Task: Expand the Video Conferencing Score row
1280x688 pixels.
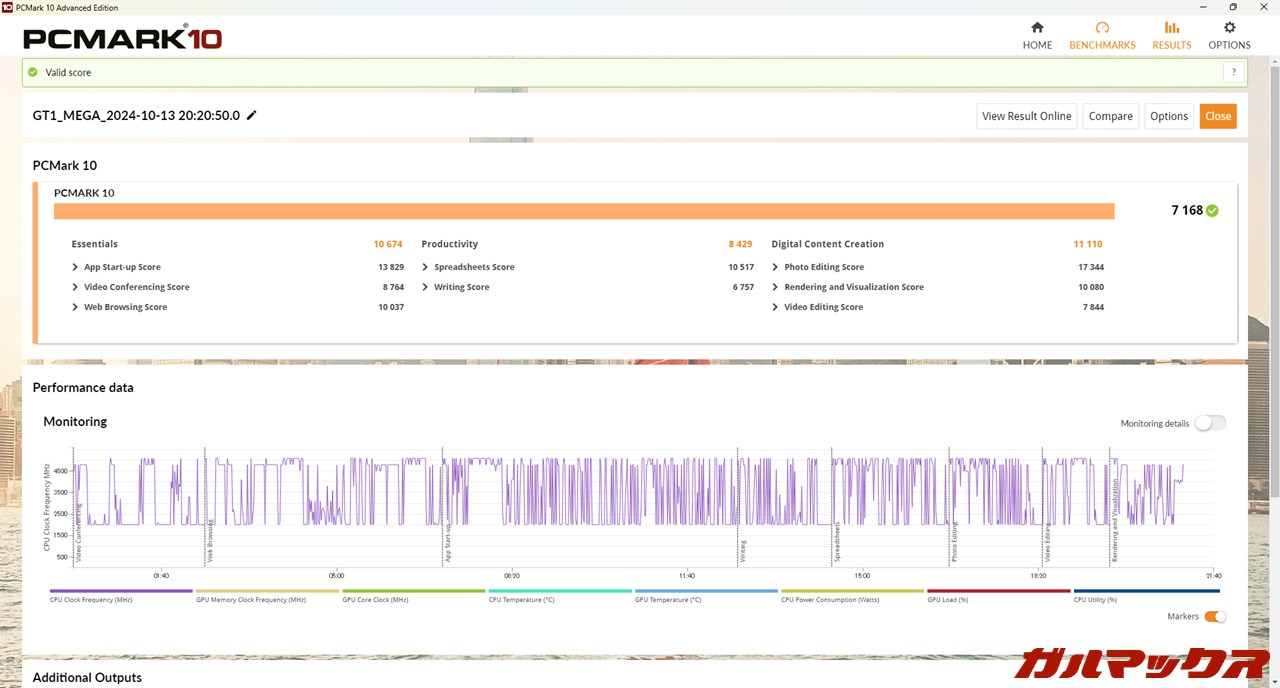Action: point(75,287)
